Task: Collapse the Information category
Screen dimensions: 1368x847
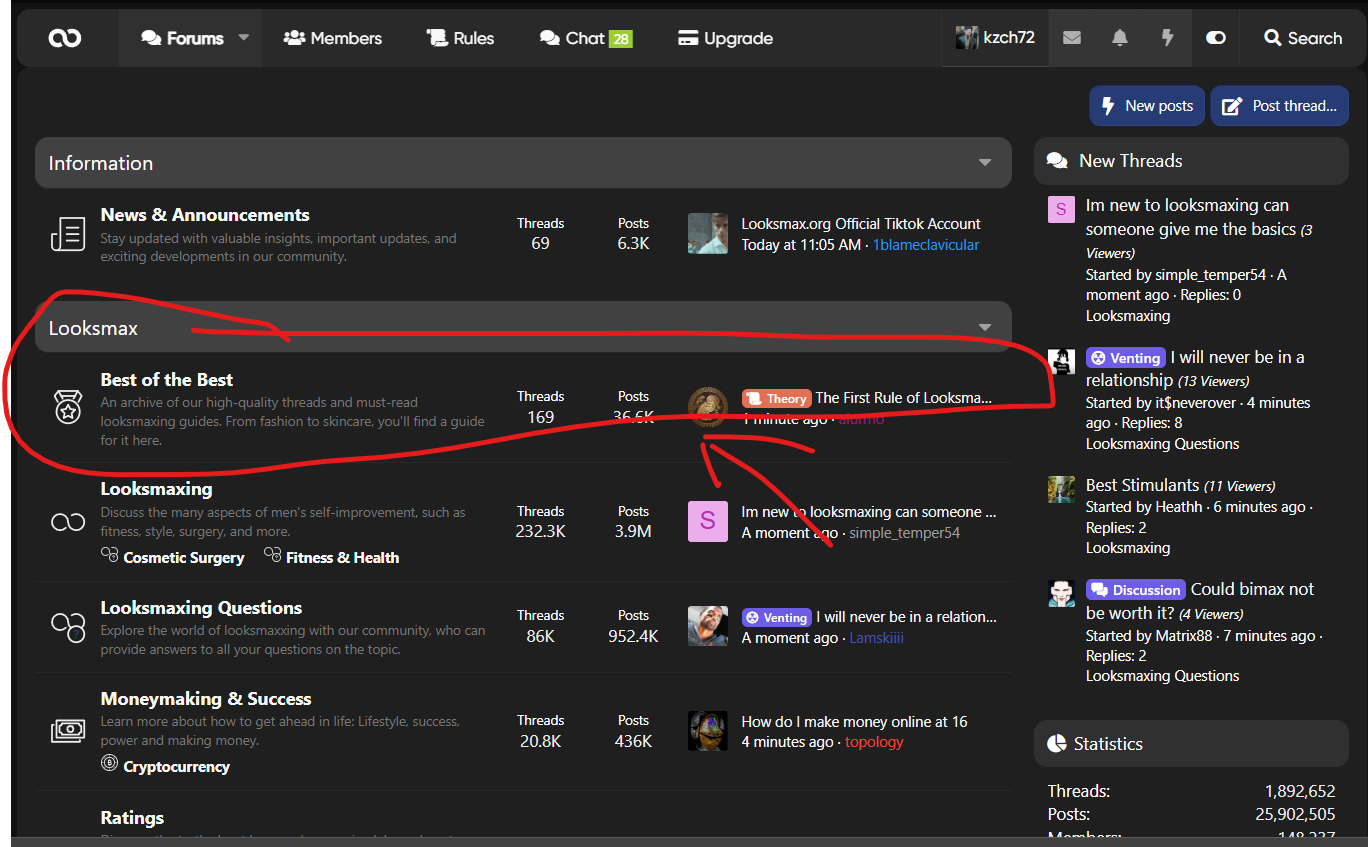Action: click(985, 163)
